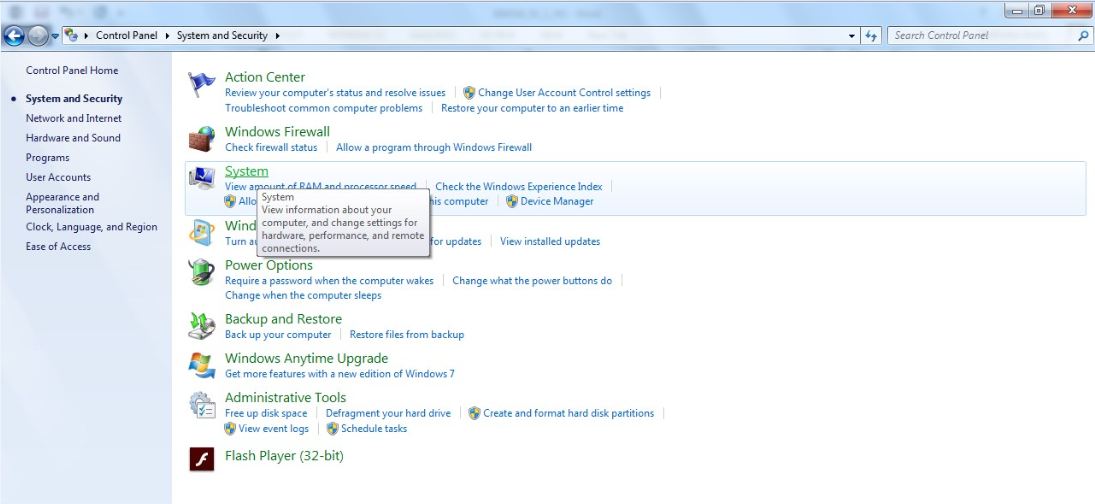Image resolution: width=1095 pixels, height=504 pixels.
Task: Click the Action Center heading
Action: [265, 77]
